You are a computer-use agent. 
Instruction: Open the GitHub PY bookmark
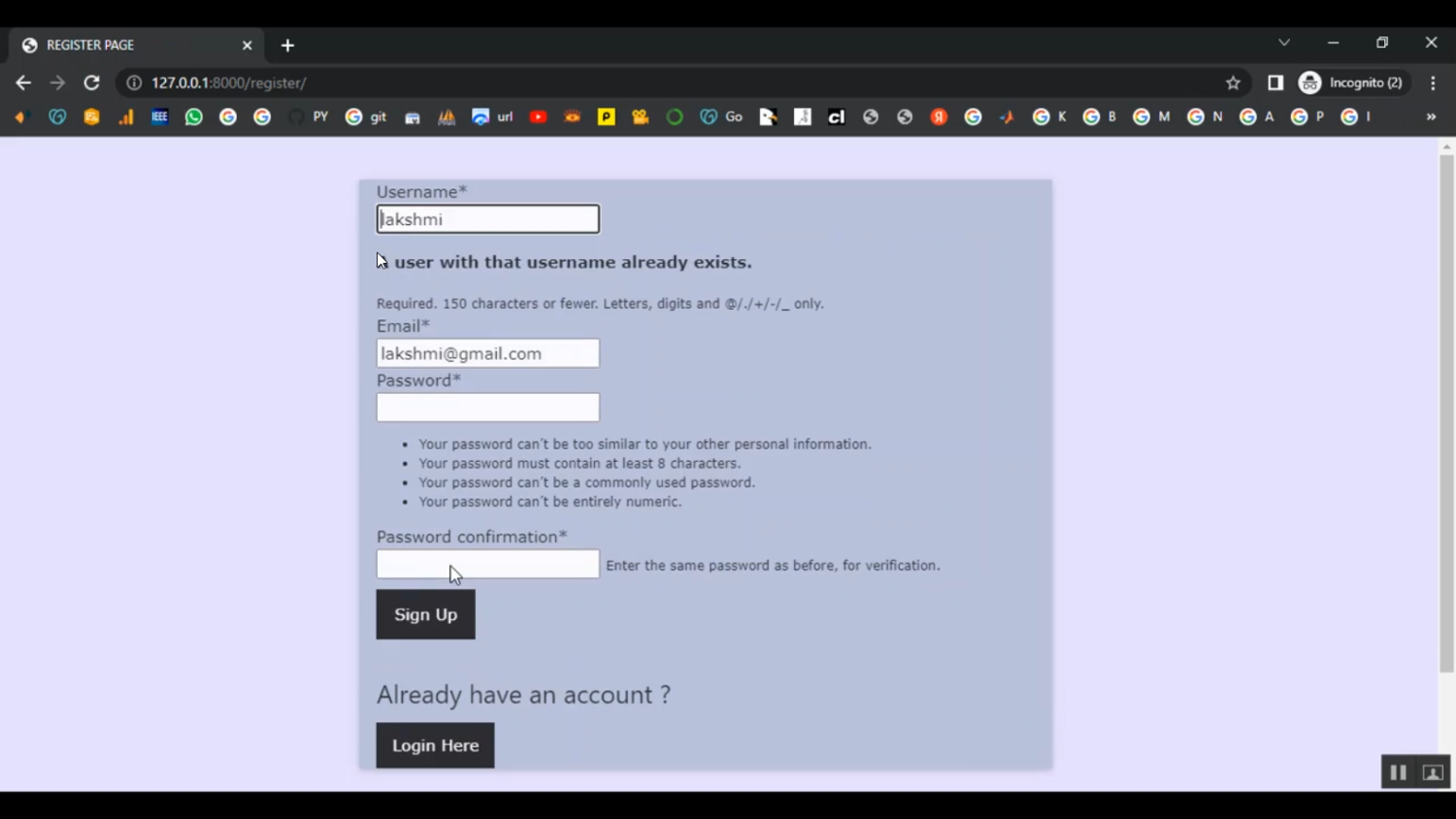point(309,117)
